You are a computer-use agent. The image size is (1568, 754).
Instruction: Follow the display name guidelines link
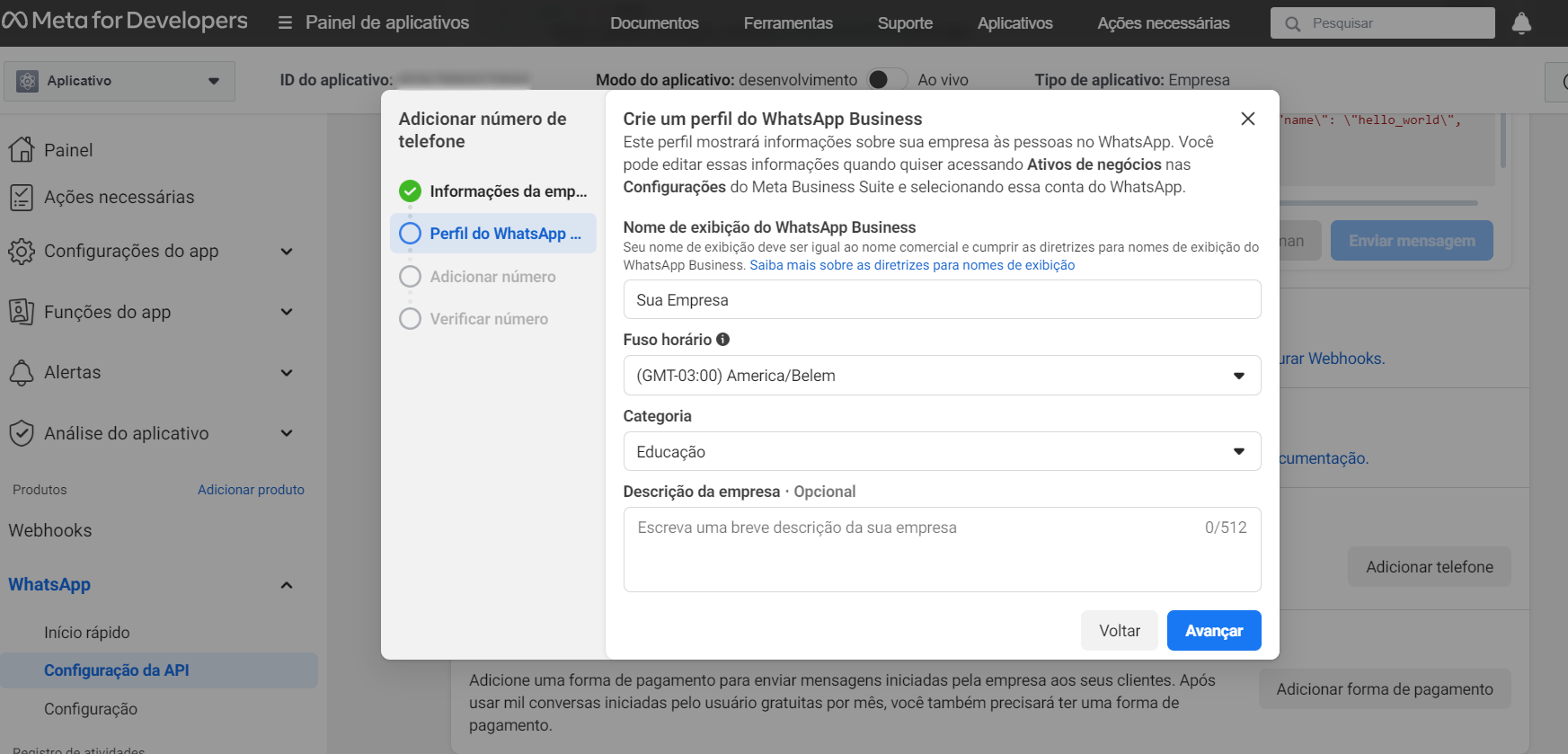coord(912,265)
